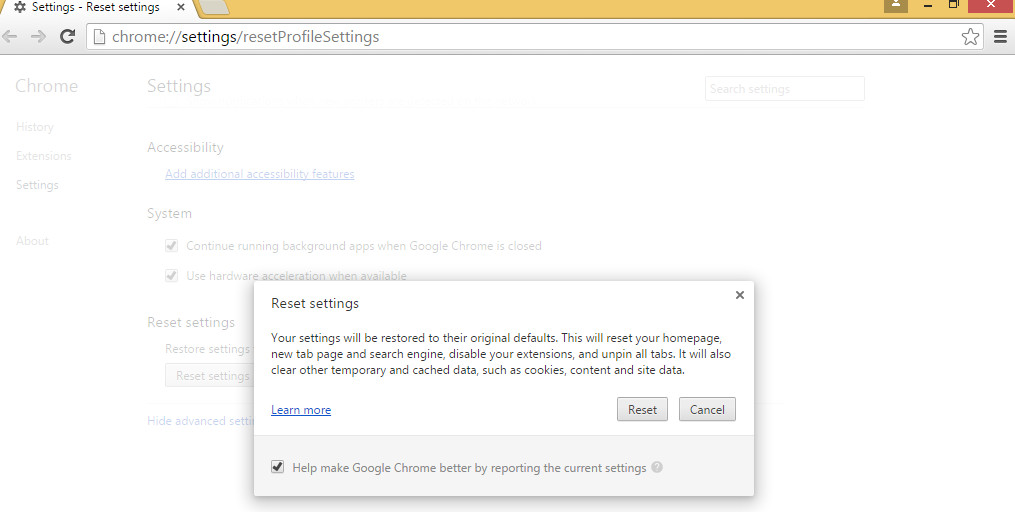Click the Reset settings button on page
This screenshot has height=512, width=1015.
[209, 375]
